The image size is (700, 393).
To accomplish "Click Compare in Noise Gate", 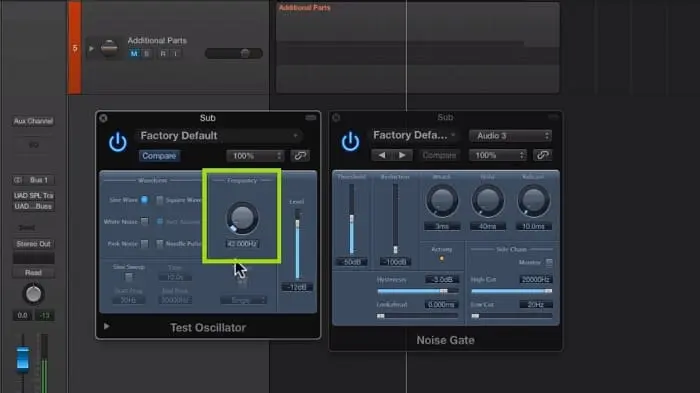I will [439, 155].
